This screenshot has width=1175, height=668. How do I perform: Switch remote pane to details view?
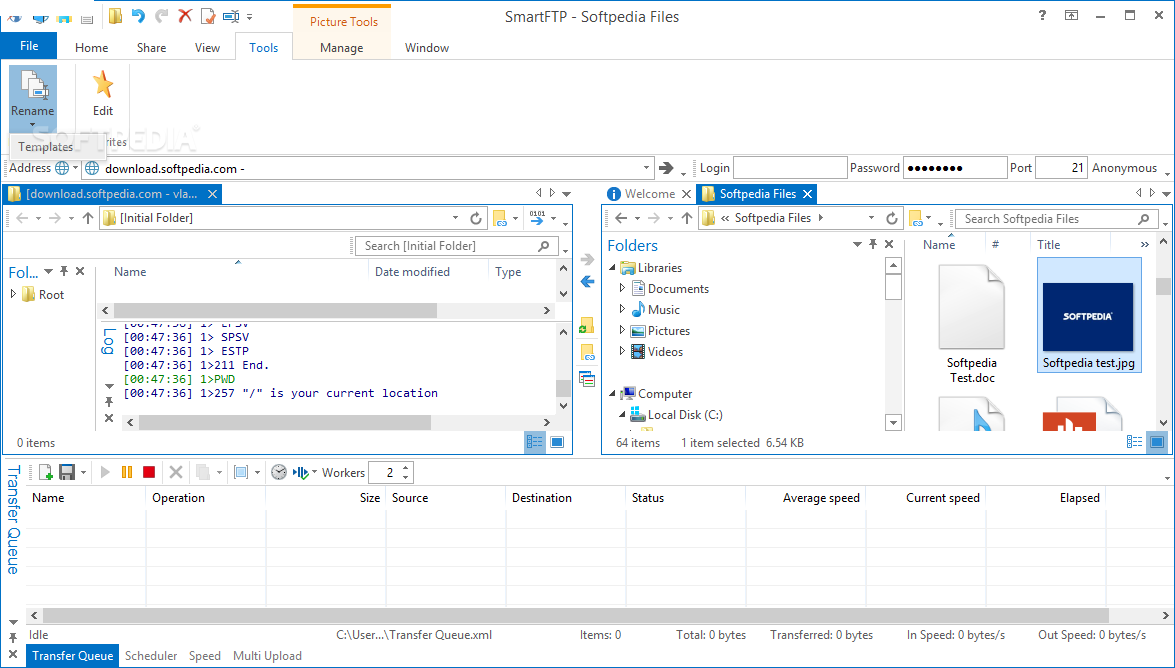click(x=534, y=442)
